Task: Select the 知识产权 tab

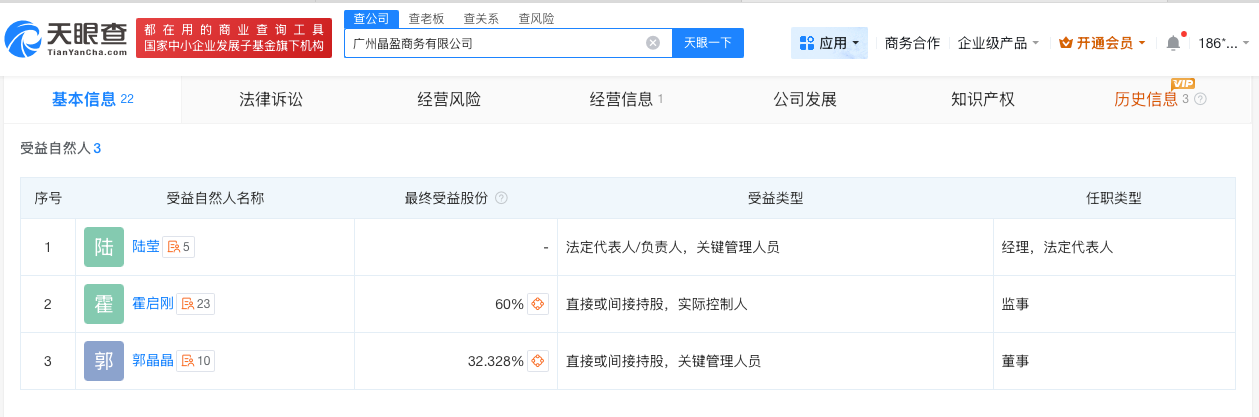Action: coord(983,99)
